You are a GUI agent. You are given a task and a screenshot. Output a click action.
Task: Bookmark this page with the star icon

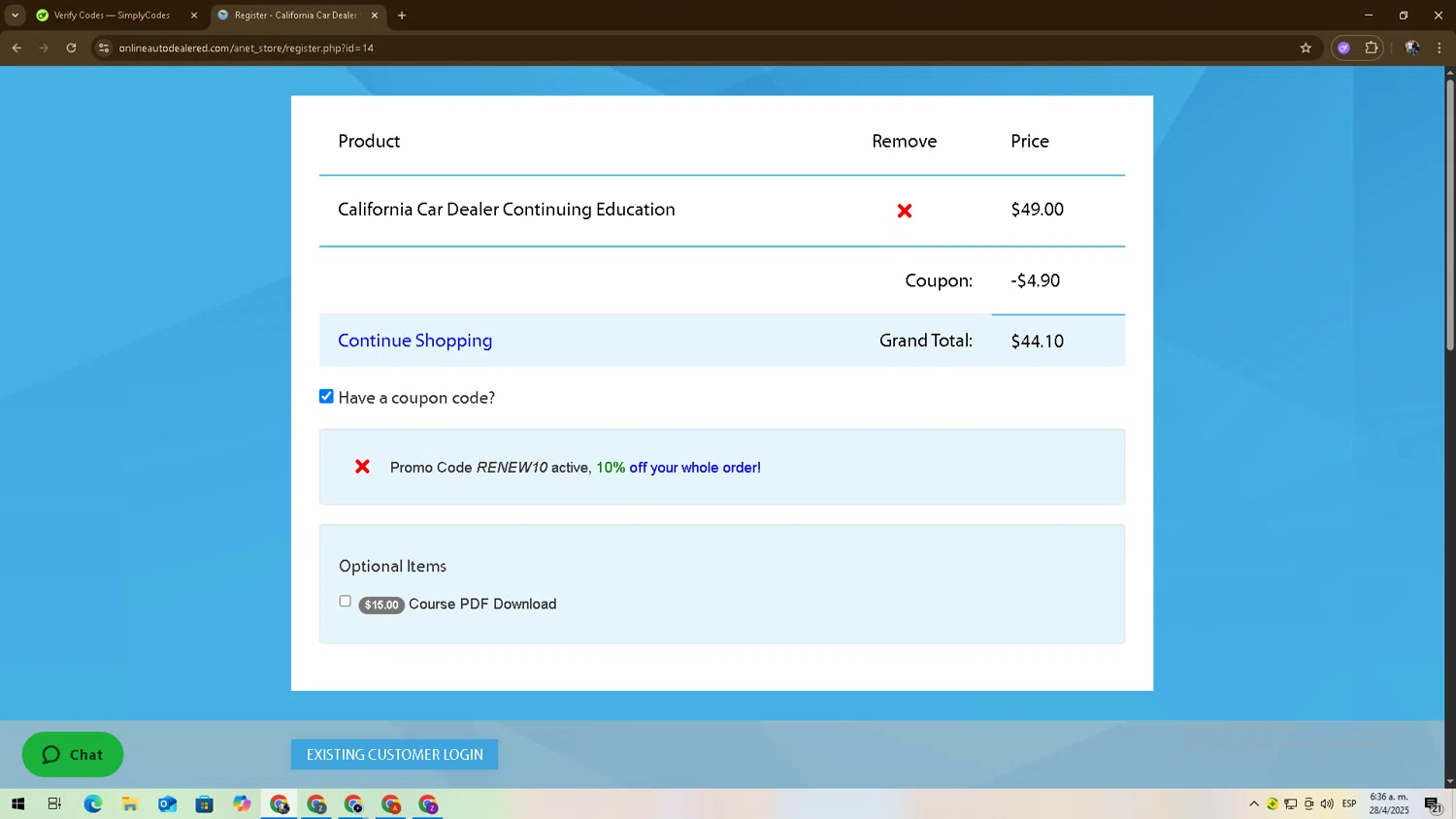click(1306, 48)
